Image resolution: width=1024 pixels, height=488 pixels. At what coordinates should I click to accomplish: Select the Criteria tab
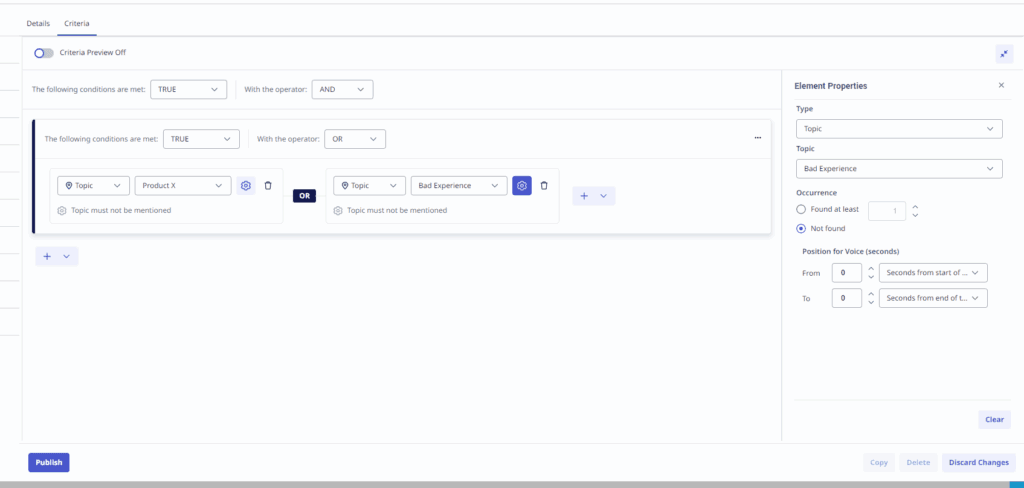(x=76, y=23)
